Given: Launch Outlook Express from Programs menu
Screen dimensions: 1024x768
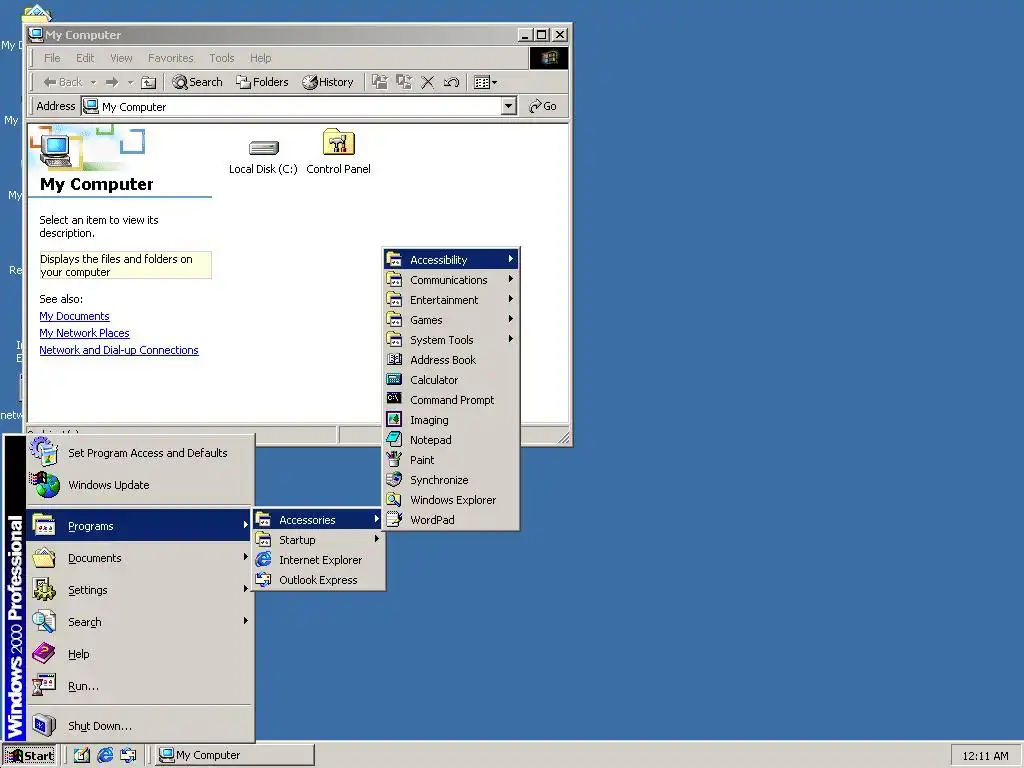Looking at the screenshot, I should pyautogui.click(x=318, y=580).
